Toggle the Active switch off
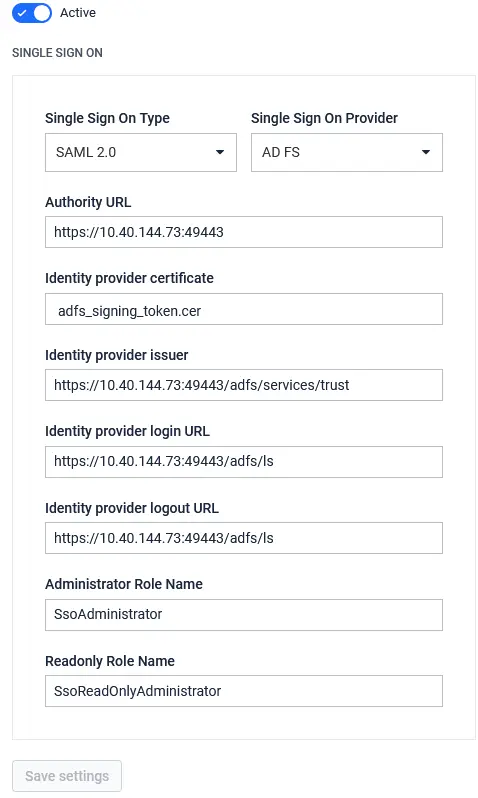Viewport: 478px width, 798px height. (32, 13)
